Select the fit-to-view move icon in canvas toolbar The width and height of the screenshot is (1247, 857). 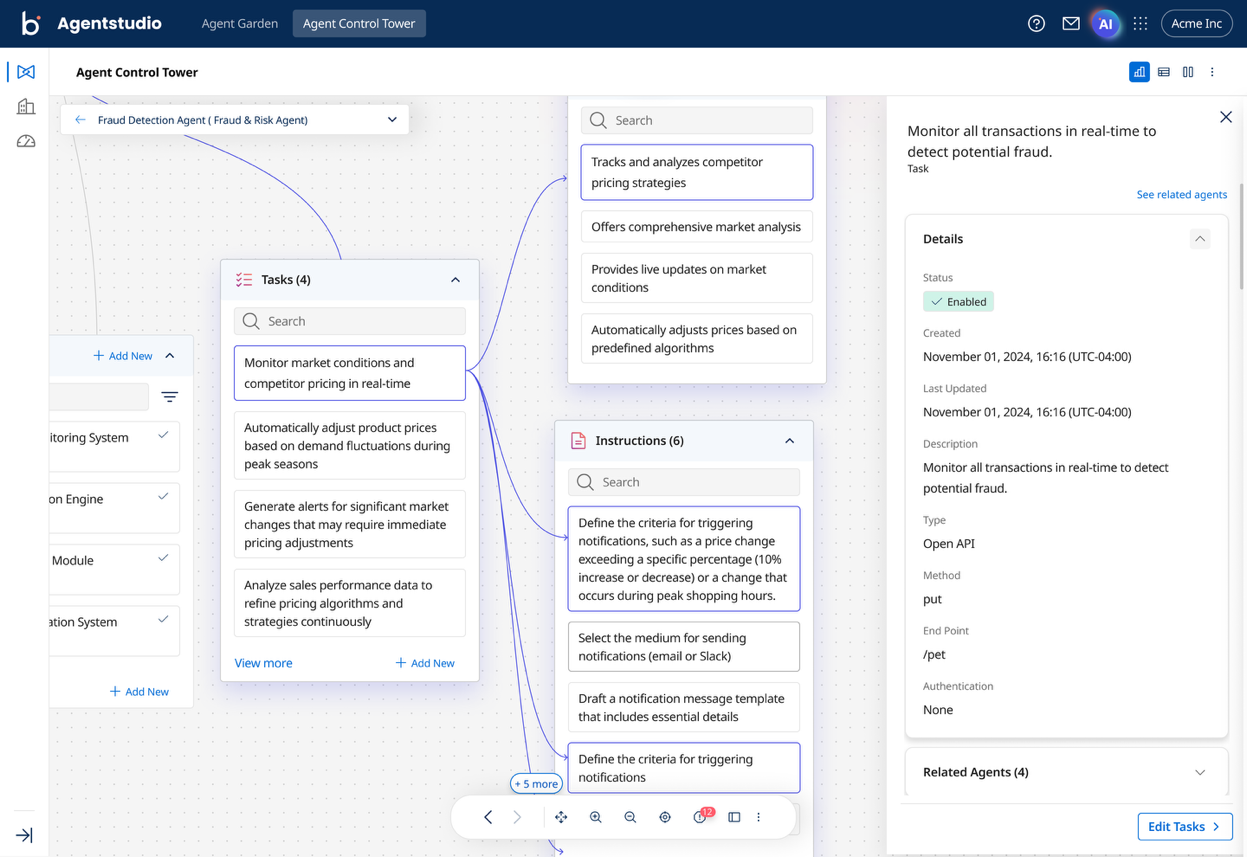561,817
